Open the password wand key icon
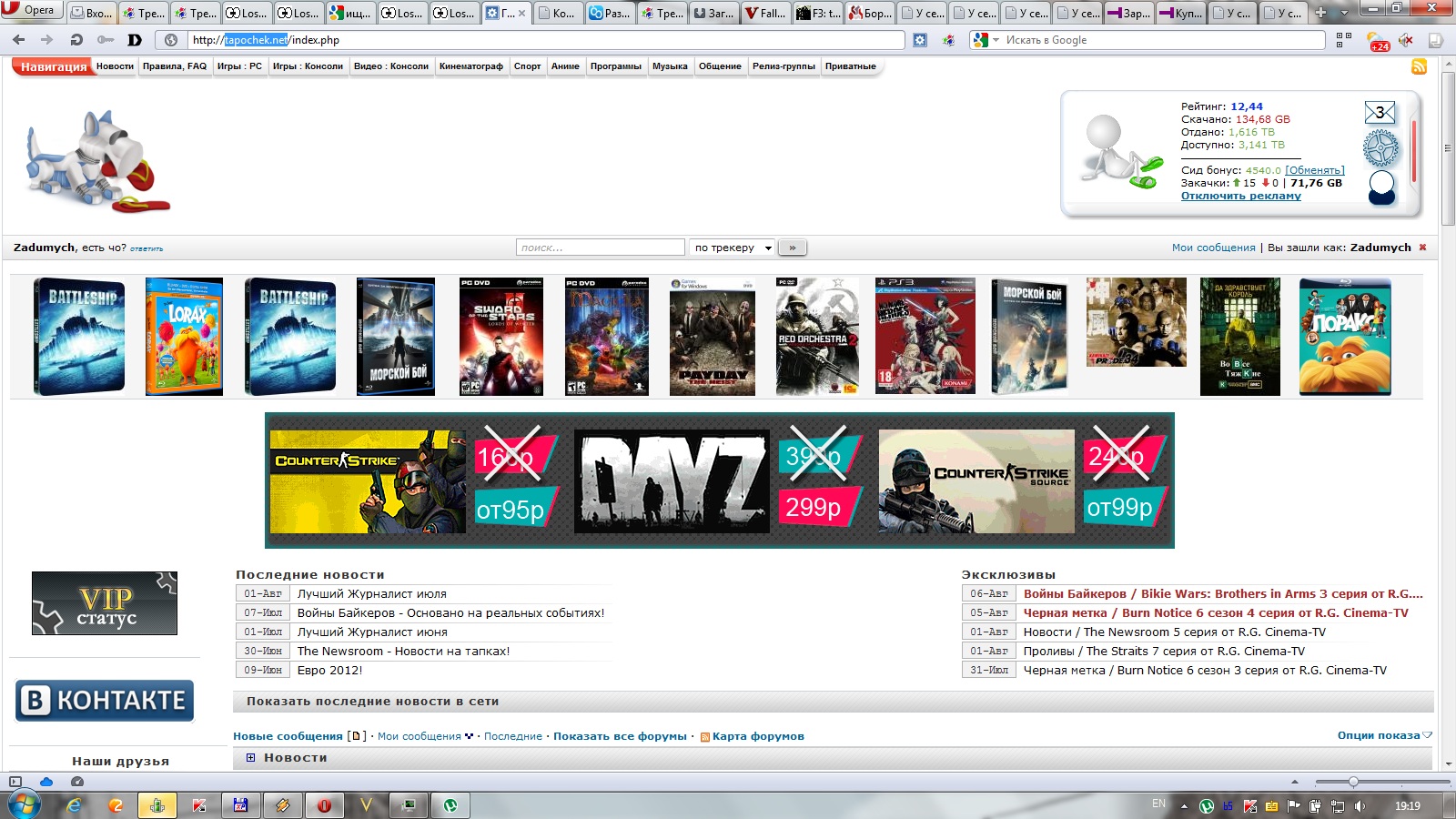The image size is (1456, 819). click(x=106, y=40)
